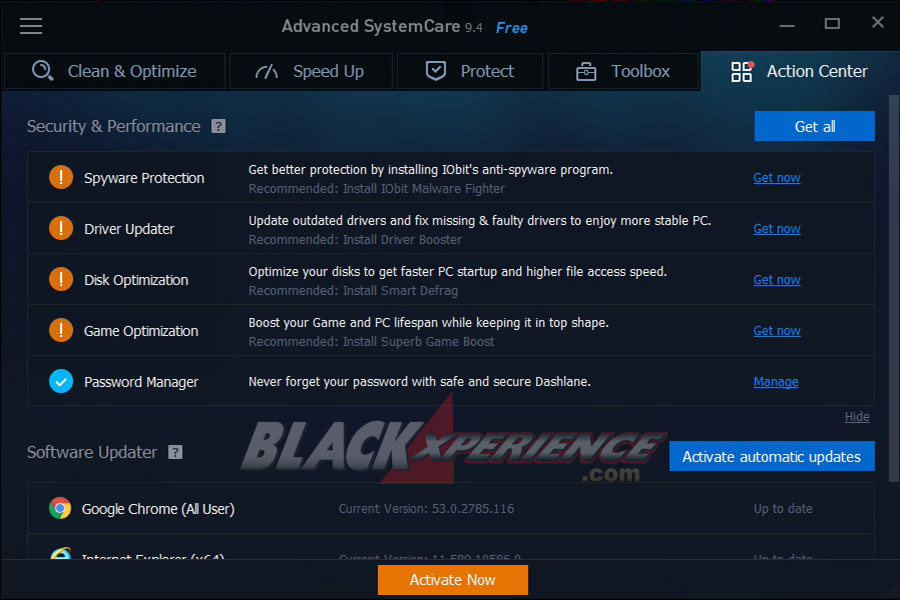900x600 pixels.
Task: Click the orange Activate Now button
Action: [453, 580]
